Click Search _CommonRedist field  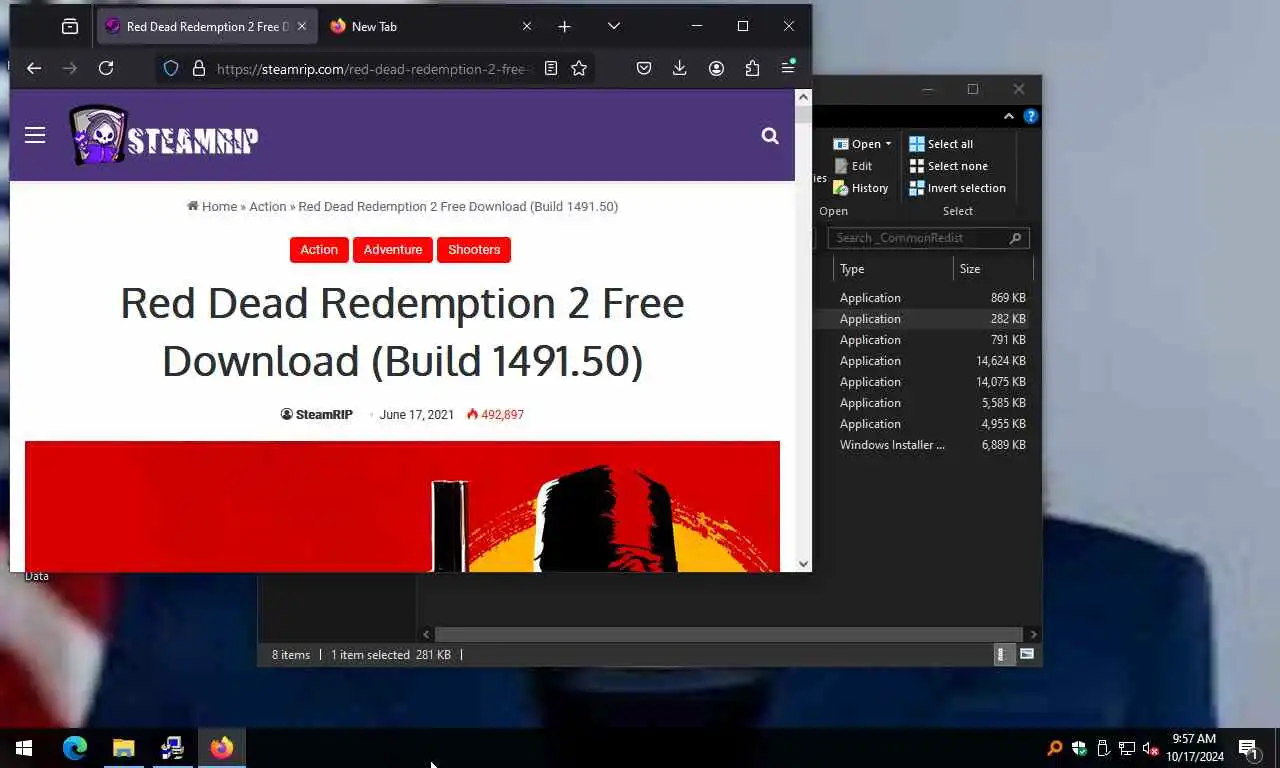pyautogui.click(x=928, y=238)
